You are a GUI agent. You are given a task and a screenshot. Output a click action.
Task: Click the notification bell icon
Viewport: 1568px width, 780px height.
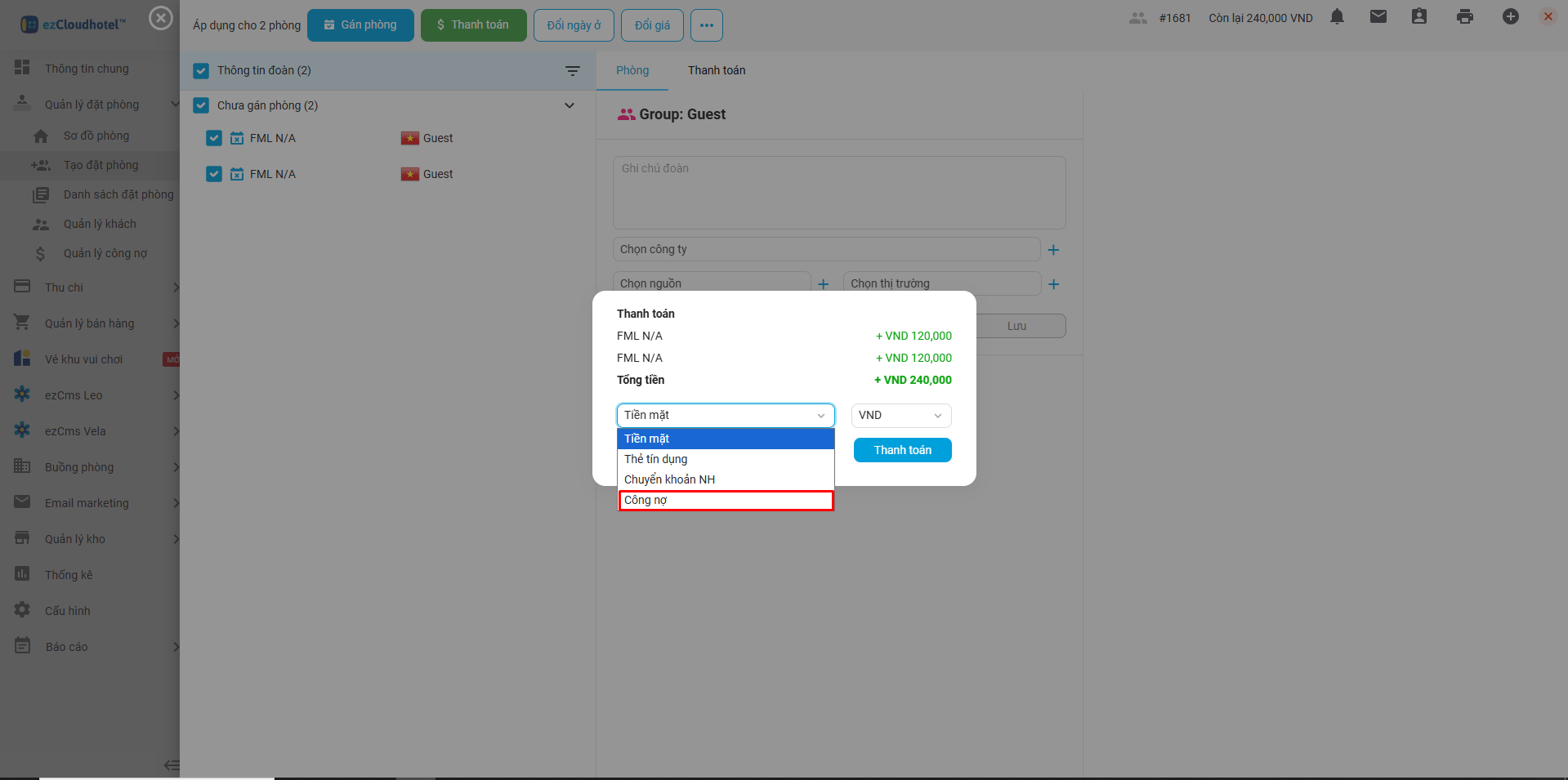point(1337,17)
